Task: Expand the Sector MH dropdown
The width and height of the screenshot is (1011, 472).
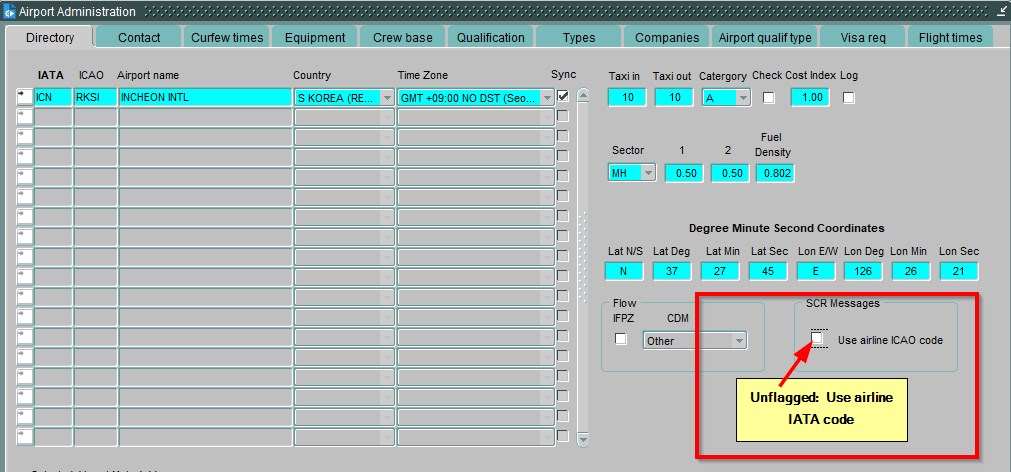Action: pos(648,173)
